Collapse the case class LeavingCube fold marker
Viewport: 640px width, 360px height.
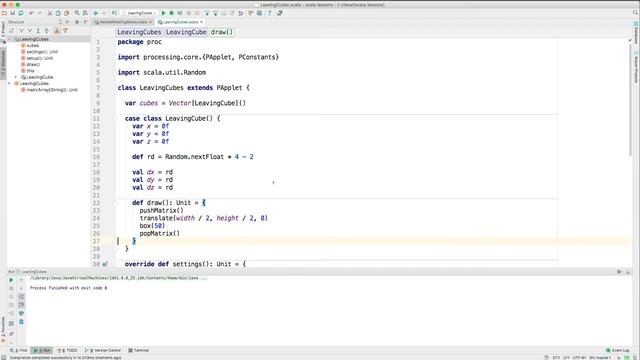click(x=116, y=119)
